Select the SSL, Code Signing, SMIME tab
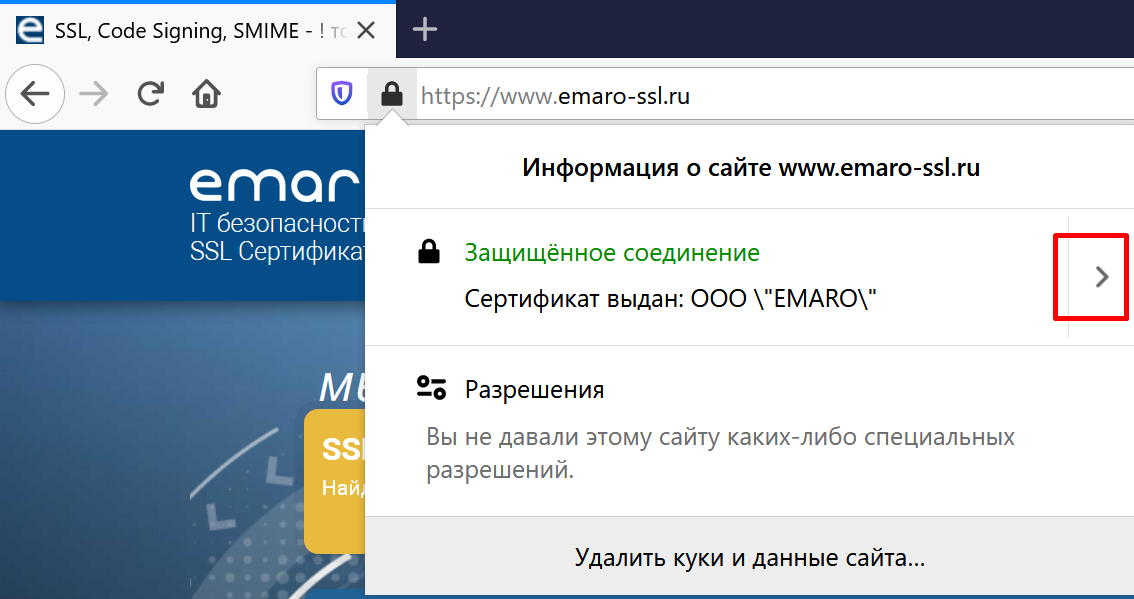1134x599 pixels. tap(198, 30)
